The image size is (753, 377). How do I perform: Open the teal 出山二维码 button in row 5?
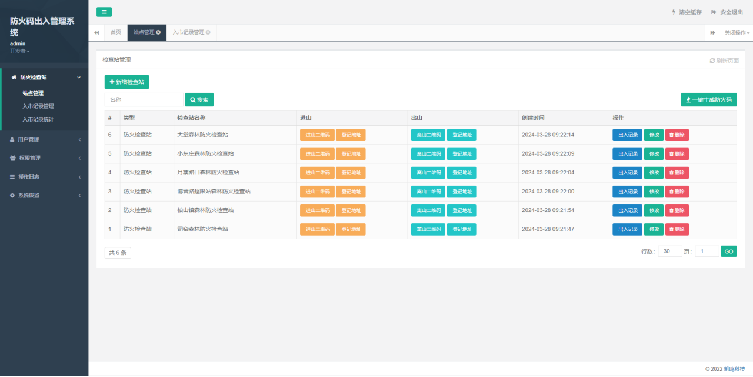click(x=428, y=154)
